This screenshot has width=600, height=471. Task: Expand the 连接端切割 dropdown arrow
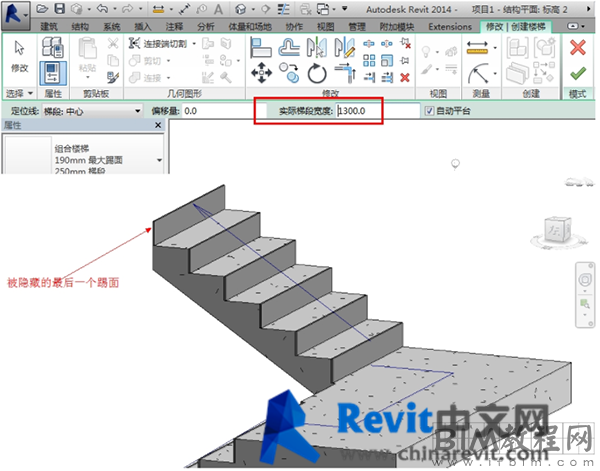(x=194, y=44)
